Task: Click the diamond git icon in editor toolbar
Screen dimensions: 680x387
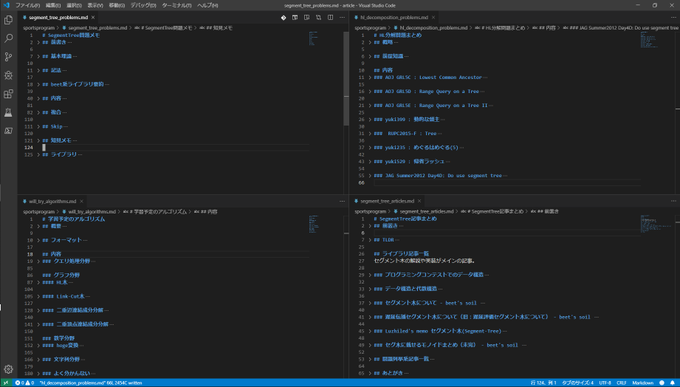Action: [283, 18]
